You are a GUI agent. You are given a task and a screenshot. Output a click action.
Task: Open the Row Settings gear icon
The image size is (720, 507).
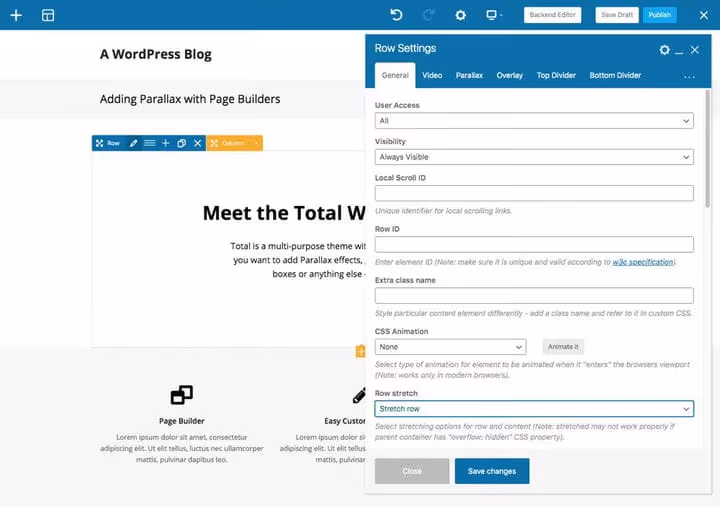click(x=664, y=50)
